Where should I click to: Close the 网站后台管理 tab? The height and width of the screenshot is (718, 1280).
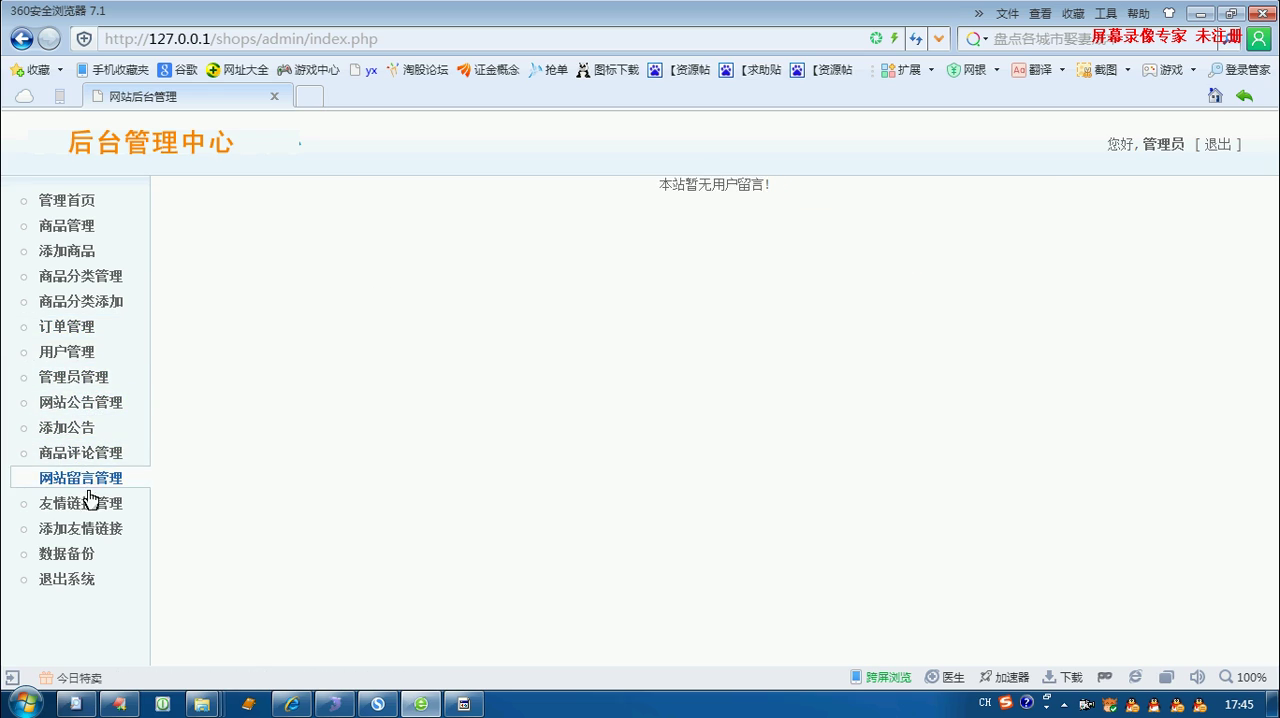pos(275,96)
